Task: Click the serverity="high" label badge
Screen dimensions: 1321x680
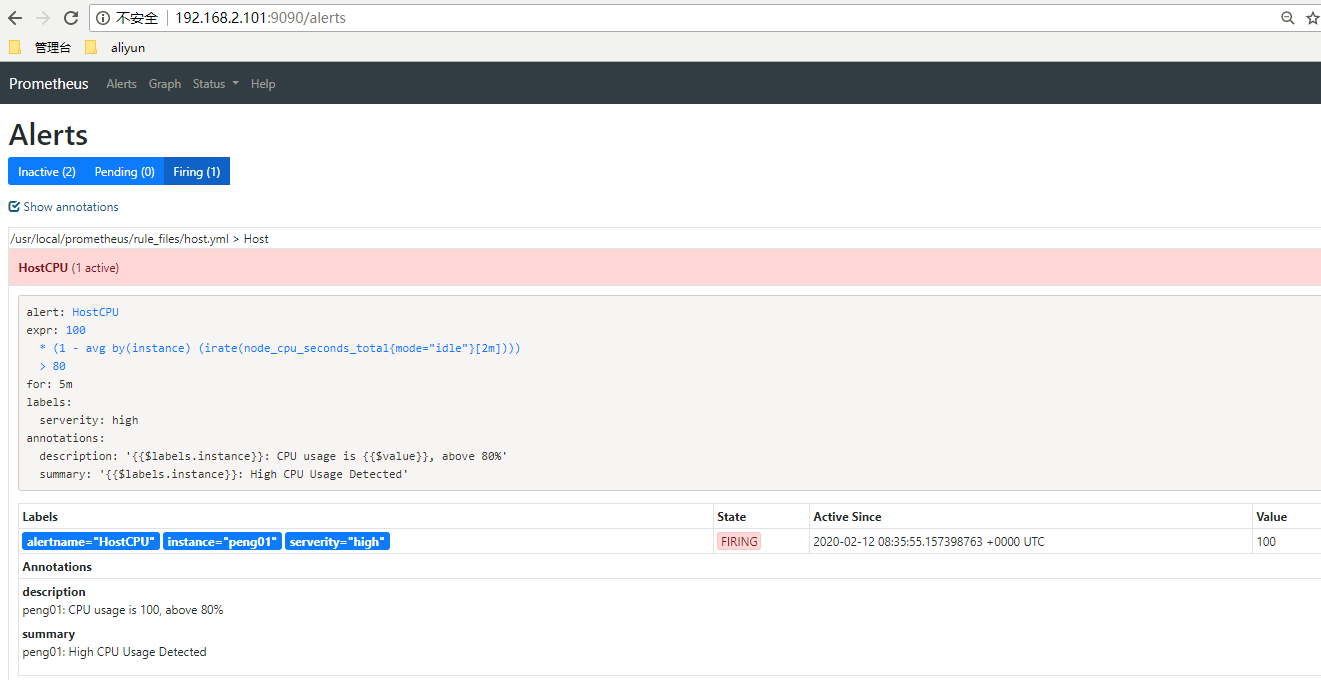Action: (x=337, y=542)
